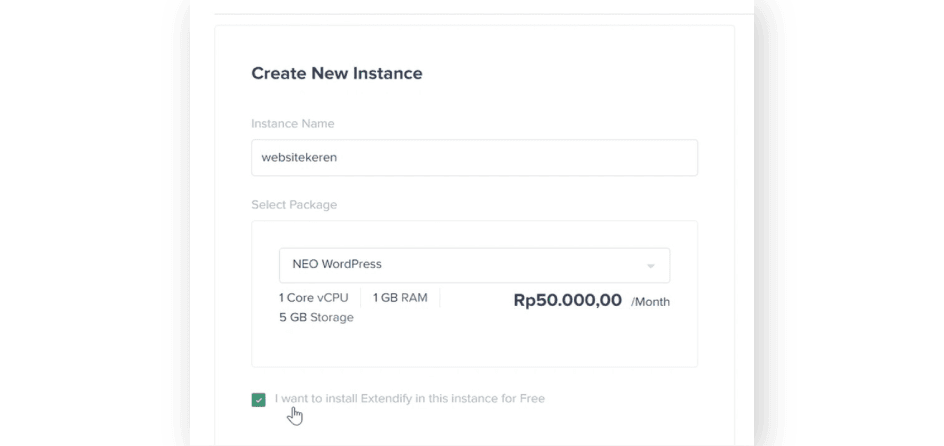Screen dimensions: 944x446
Task: Click the empty area of the package card
Action: click(474, 345)
